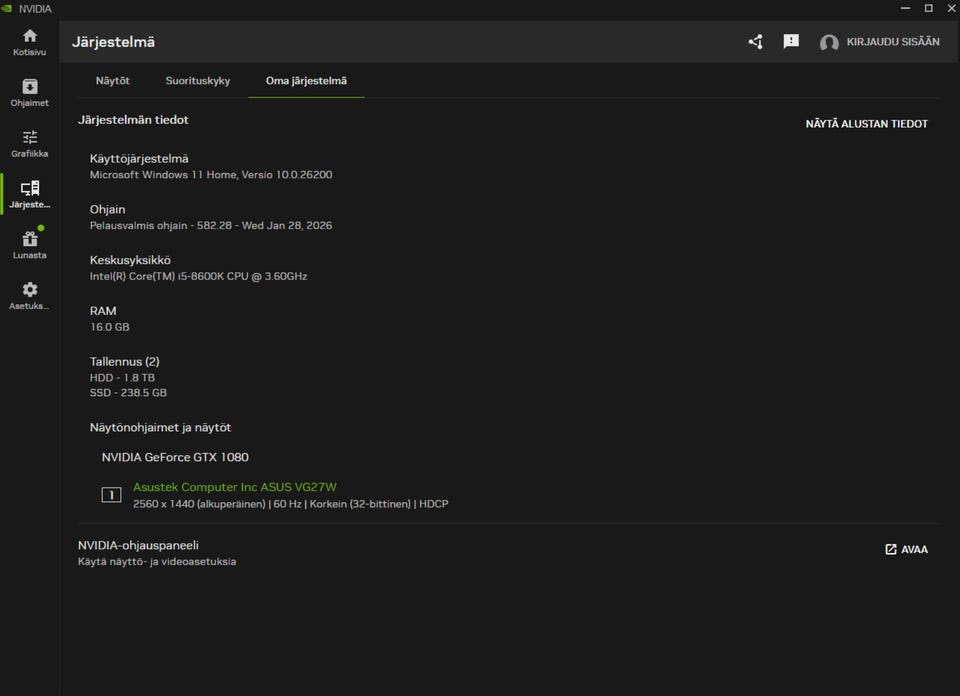Click the Asustek Computer Inc ASUS VG27W link

pyautogui.click(x=235, y=487)
